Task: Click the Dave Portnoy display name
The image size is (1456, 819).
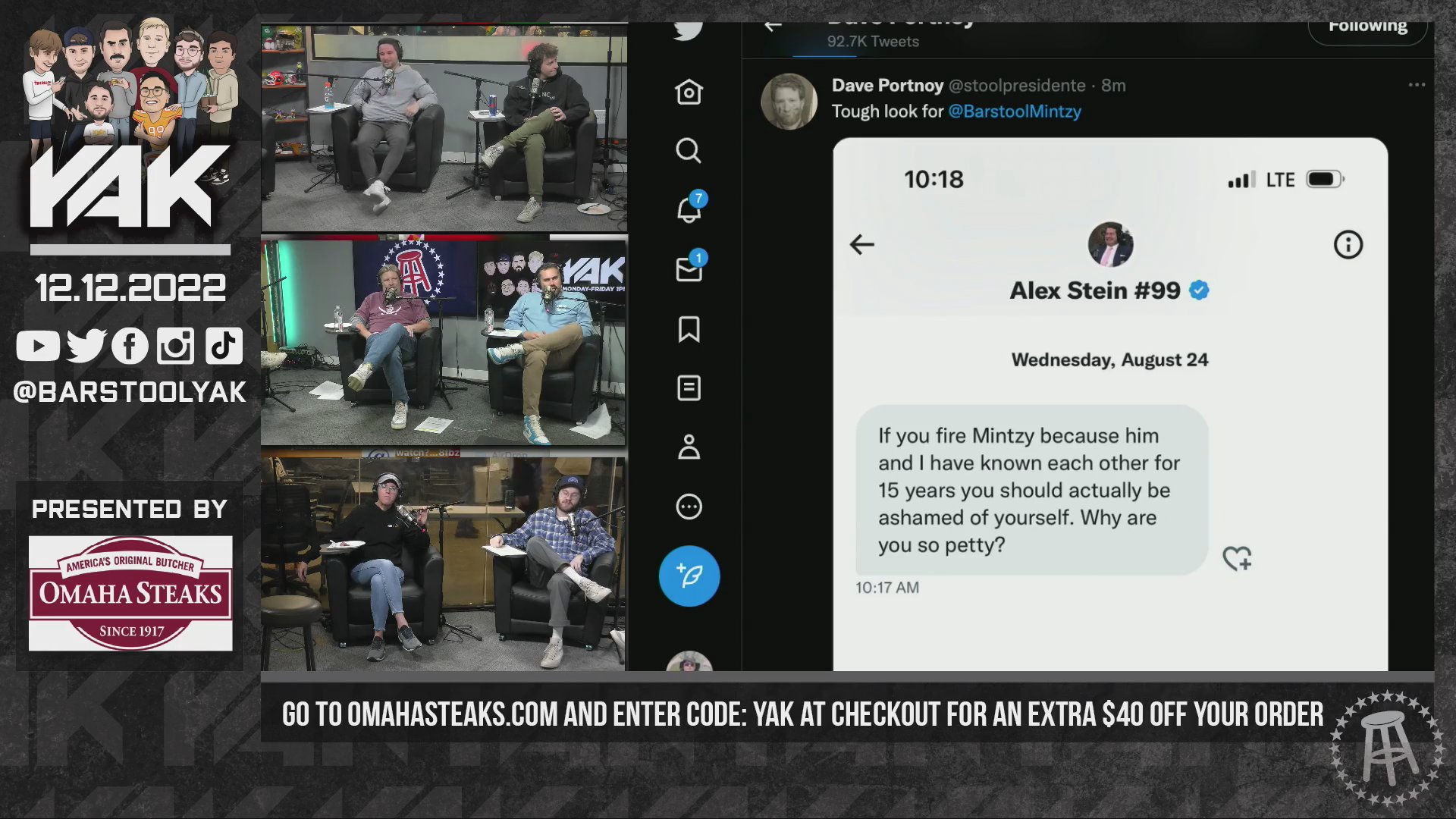Action: [887, 85]
